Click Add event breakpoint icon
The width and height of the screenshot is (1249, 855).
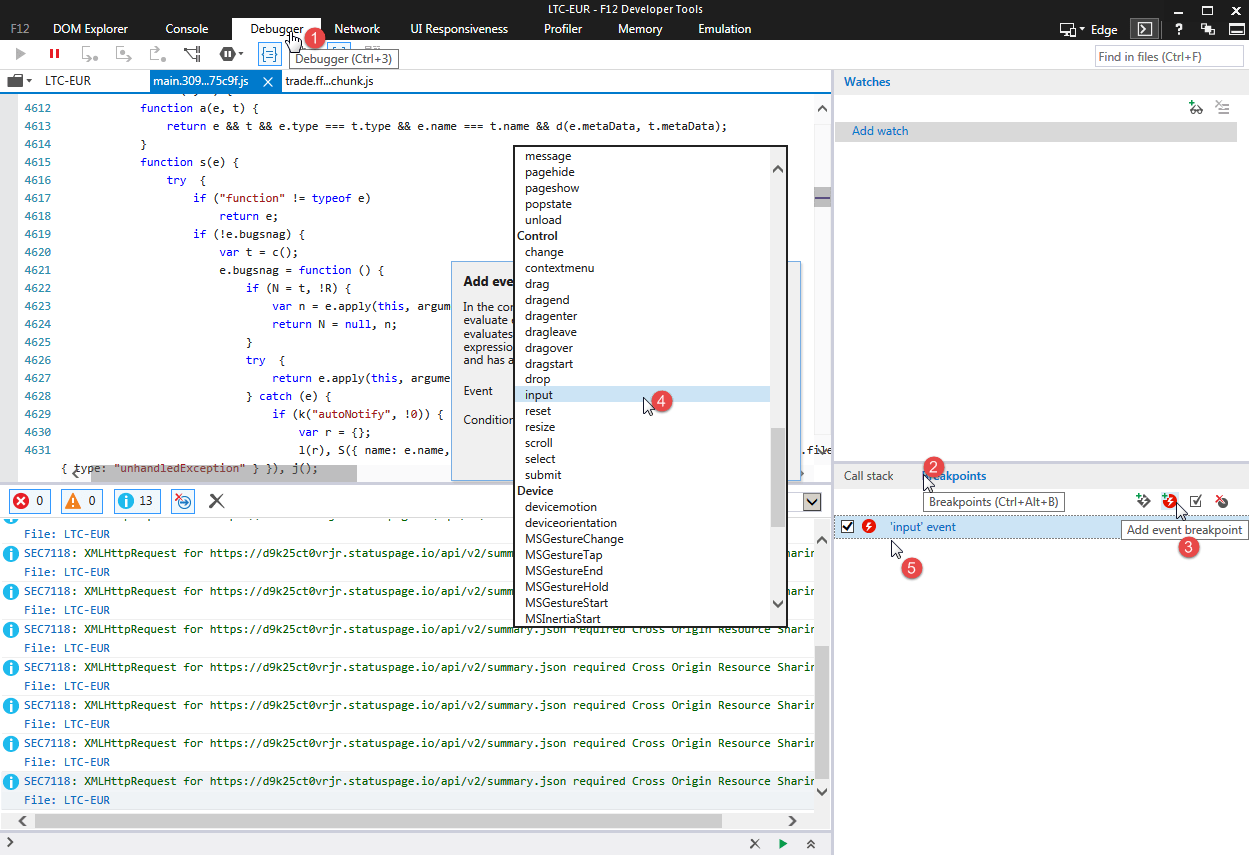tap(1169, 501)
